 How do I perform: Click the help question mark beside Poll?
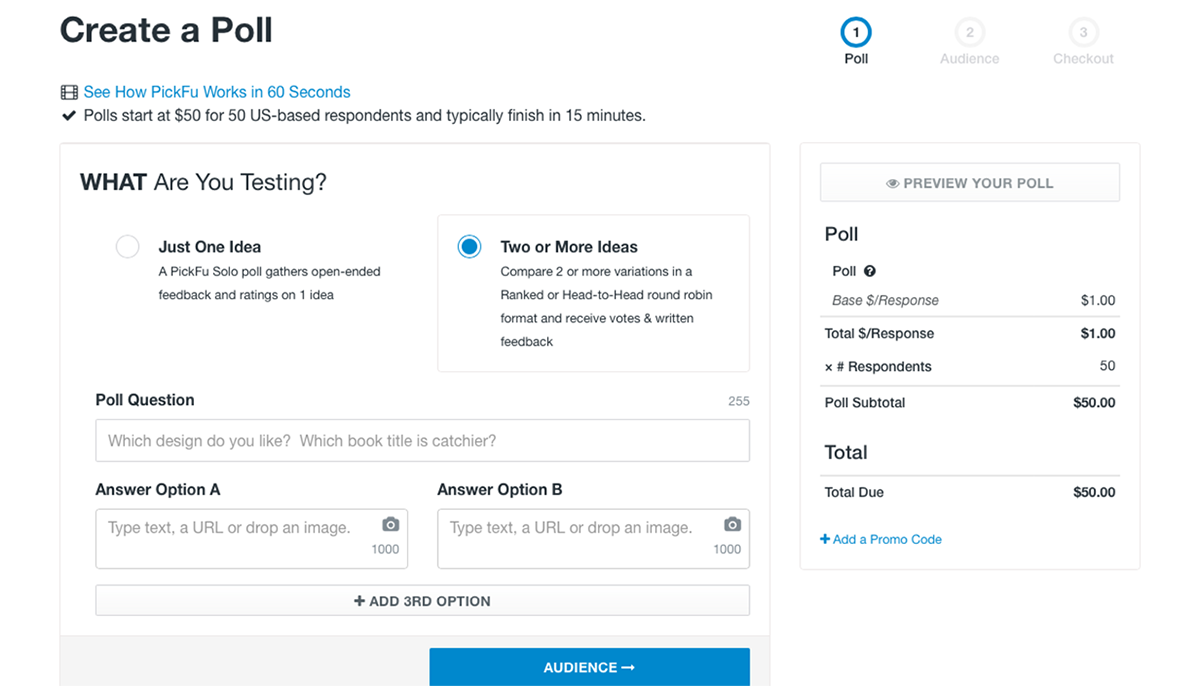click(870, 271)
